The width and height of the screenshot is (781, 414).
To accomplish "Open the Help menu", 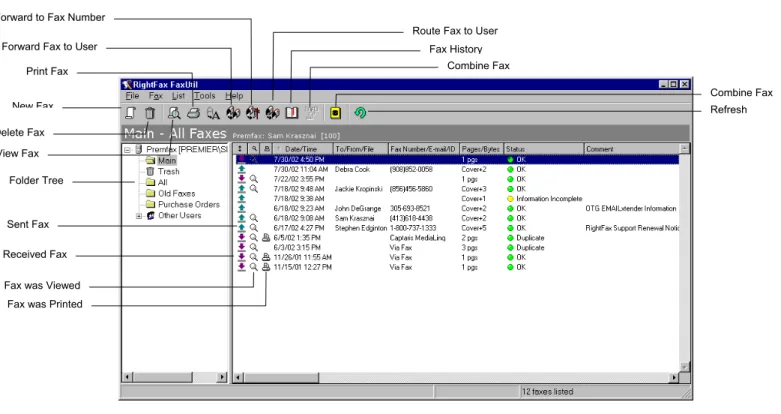I will [234, 96].
